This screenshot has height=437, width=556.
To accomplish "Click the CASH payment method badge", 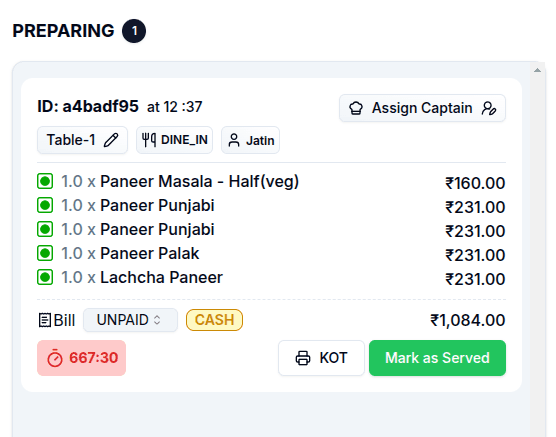I will (x=214, y=320).
